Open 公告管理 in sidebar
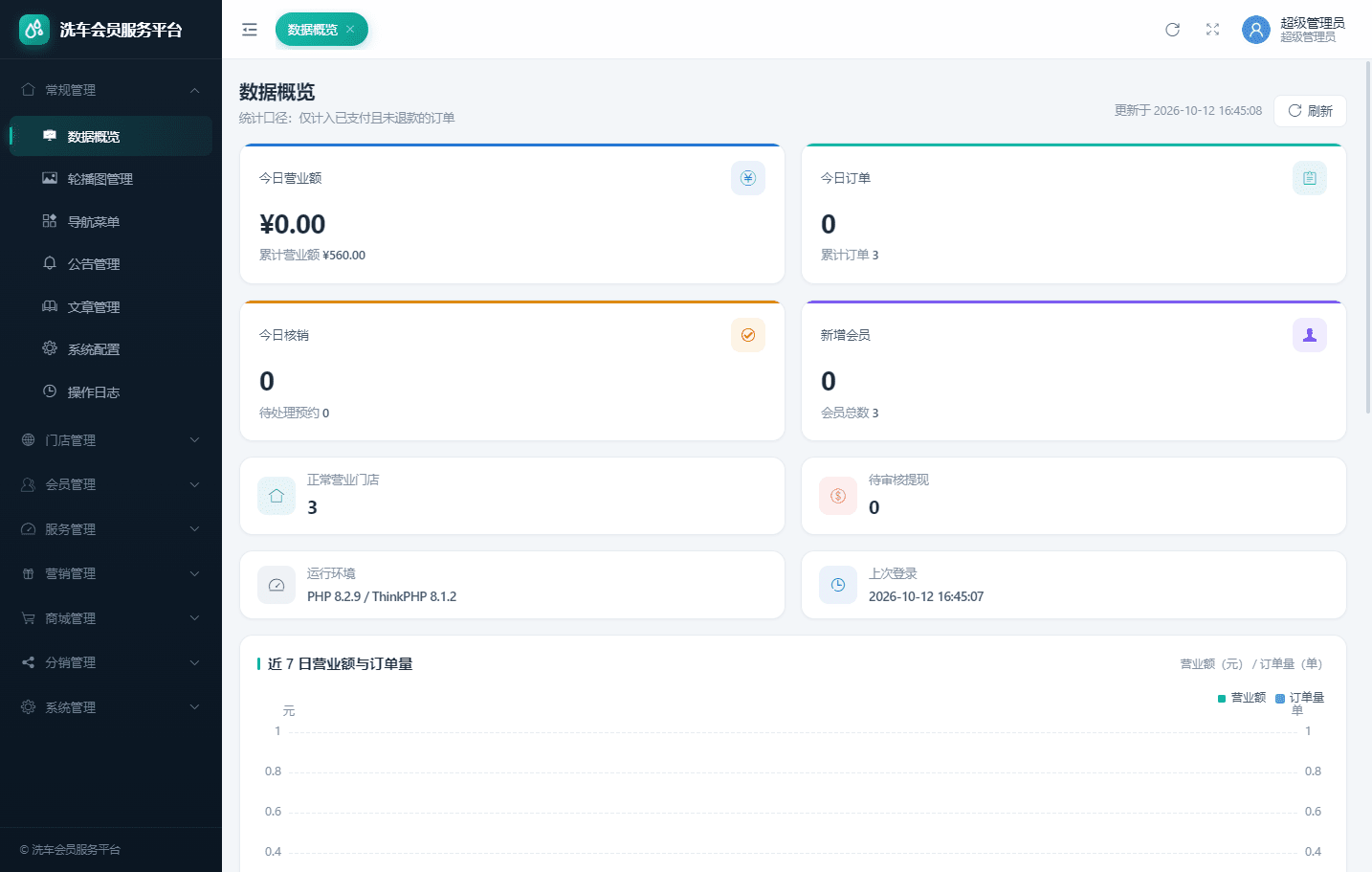 click(x=111, y=264)
